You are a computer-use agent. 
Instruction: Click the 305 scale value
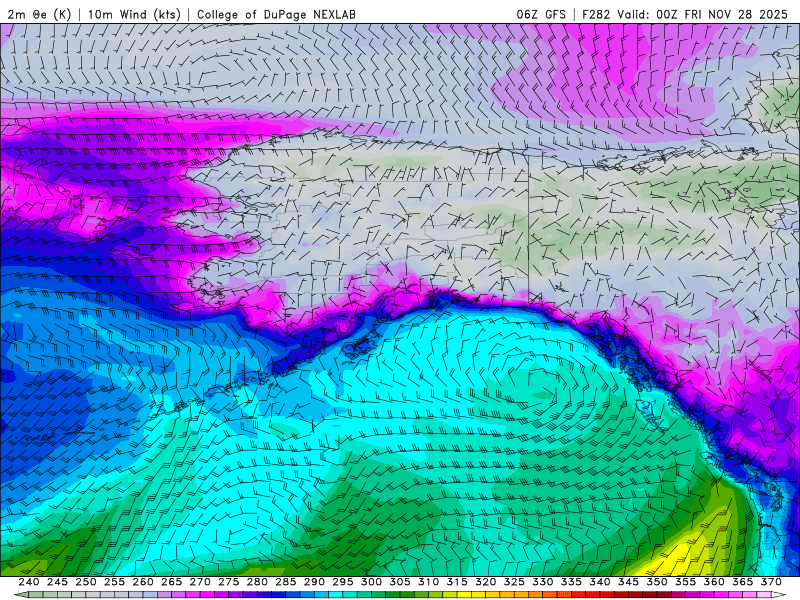pyautogui.click(x=400, y=582)
